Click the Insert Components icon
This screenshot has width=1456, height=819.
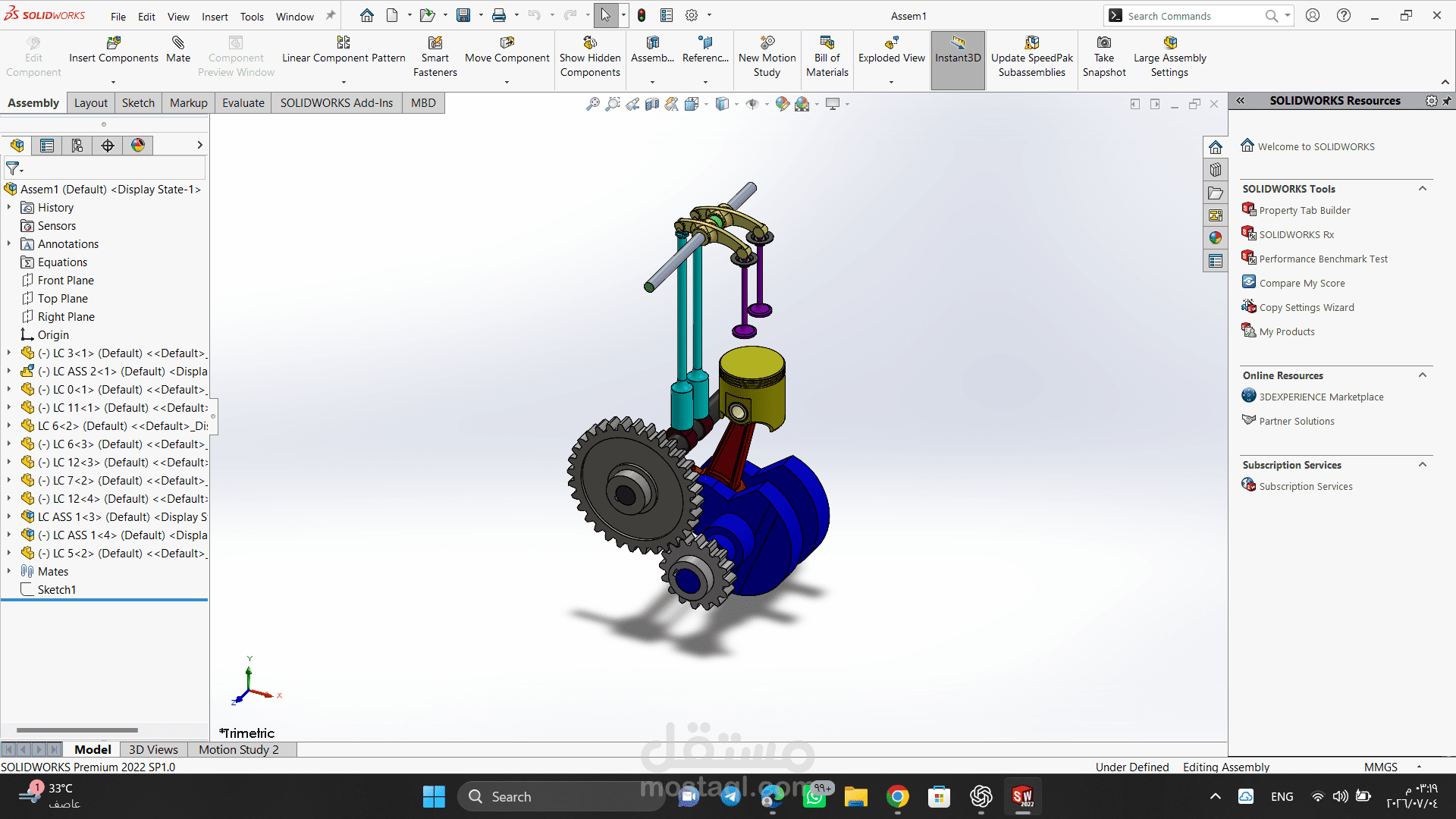pos(114,43)
